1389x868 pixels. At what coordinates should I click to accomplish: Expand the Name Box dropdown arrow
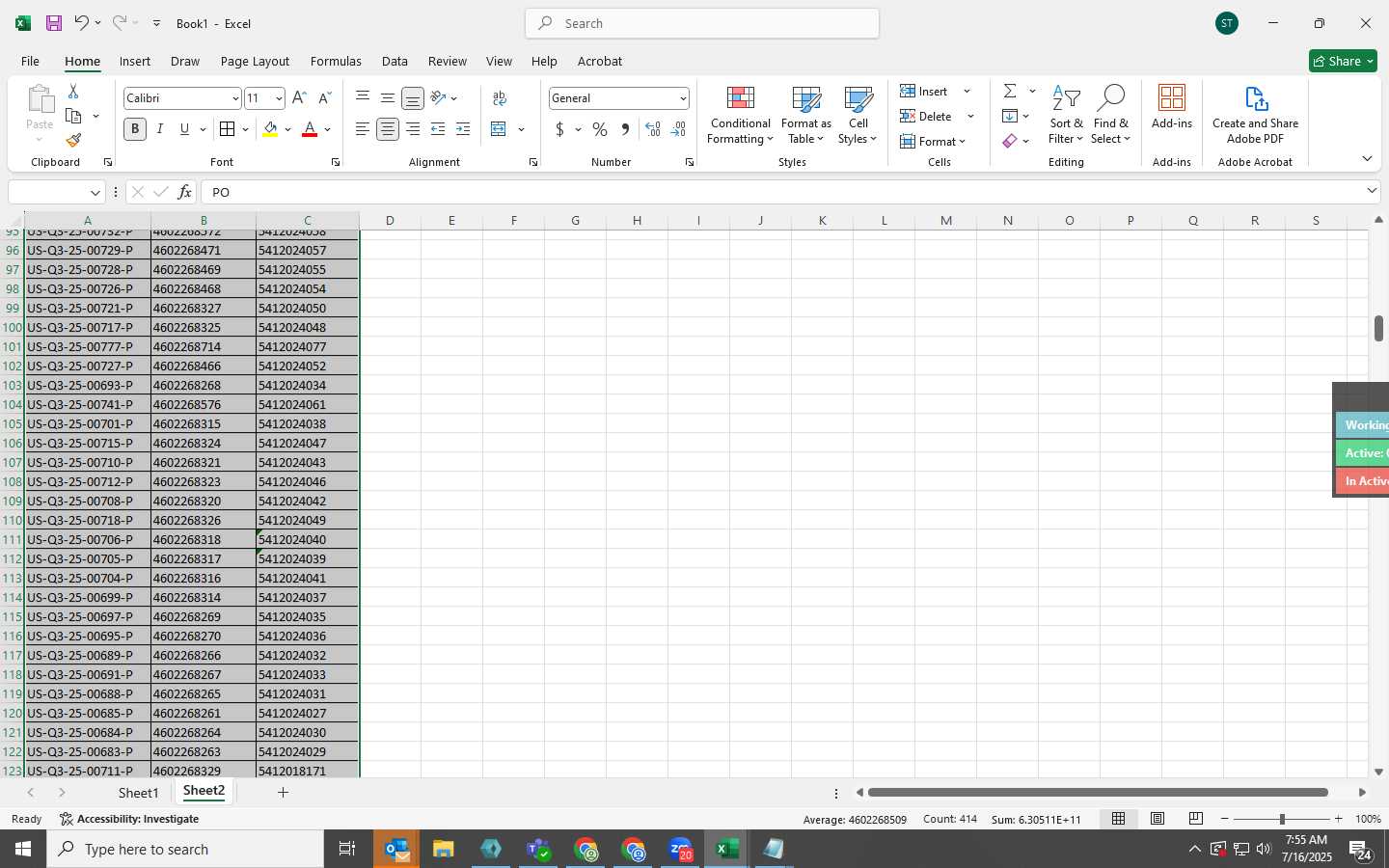coord(95,193)
